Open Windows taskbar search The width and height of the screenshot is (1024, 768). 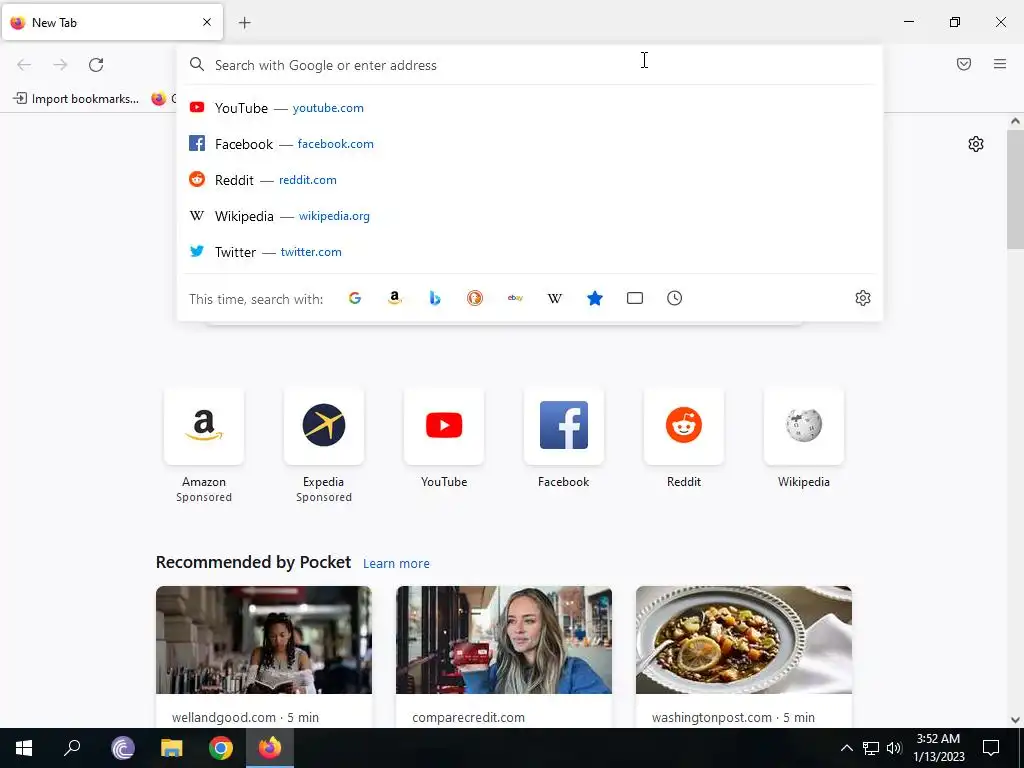click(x=72, y=748)
